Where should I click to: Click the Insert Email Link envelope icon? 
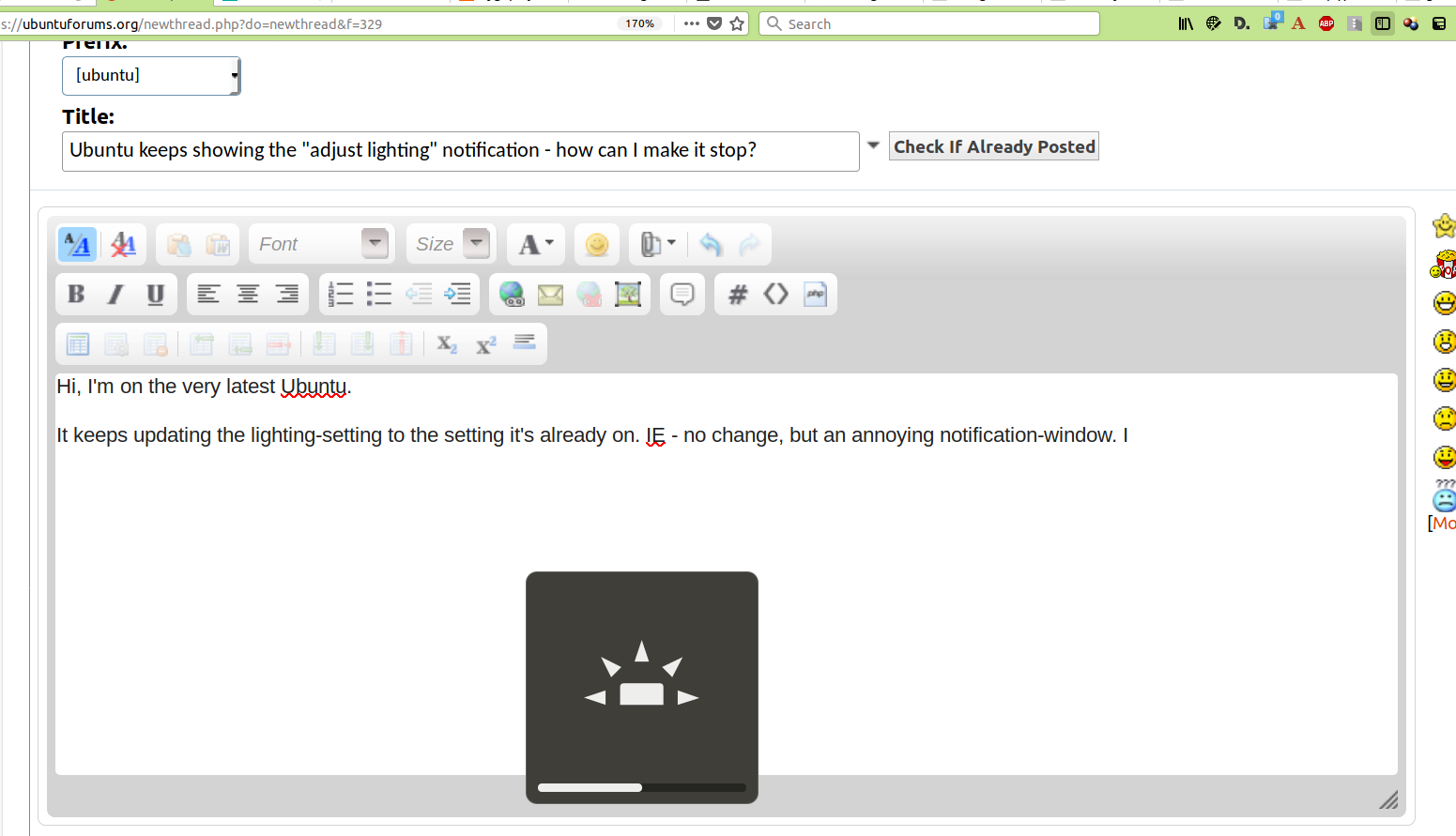[x=550, y=295]
